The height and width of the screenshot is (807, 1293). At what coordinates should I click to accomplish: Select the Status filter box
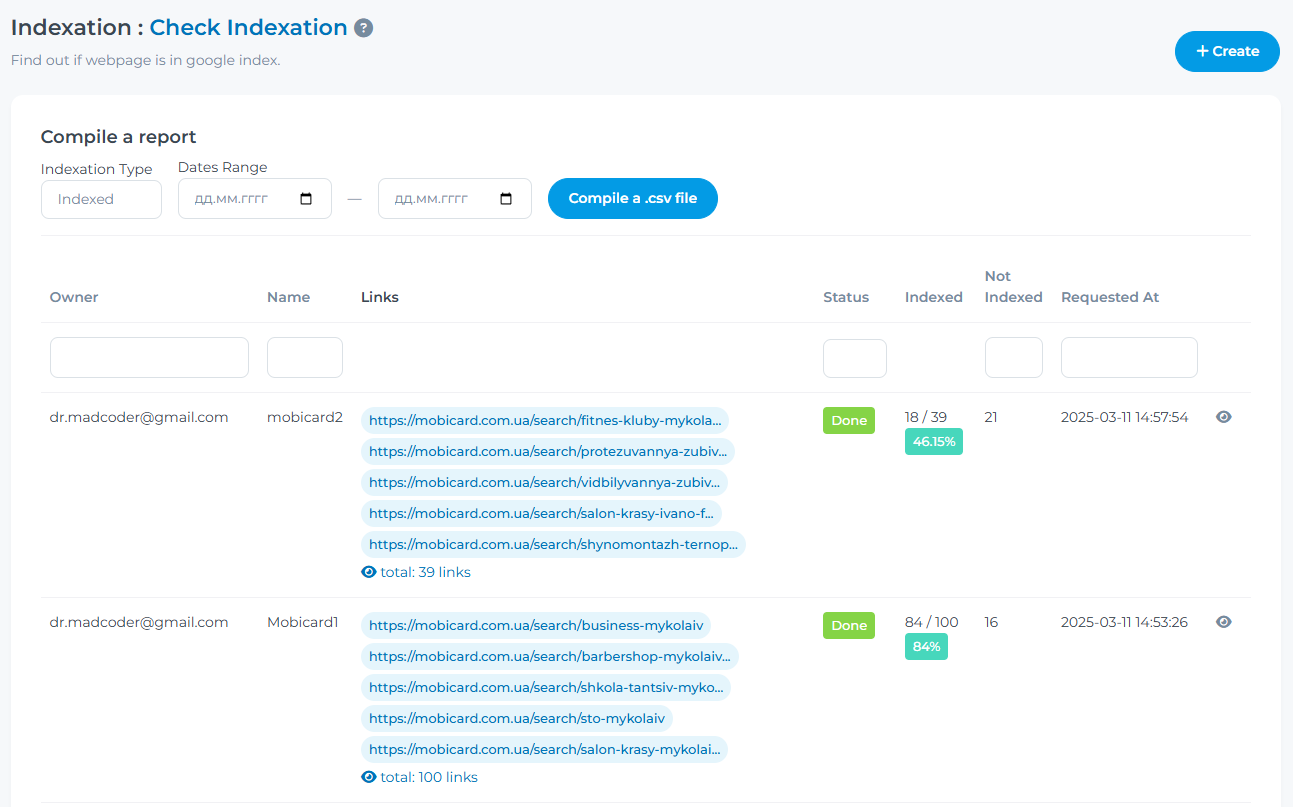tap(854, 358)
